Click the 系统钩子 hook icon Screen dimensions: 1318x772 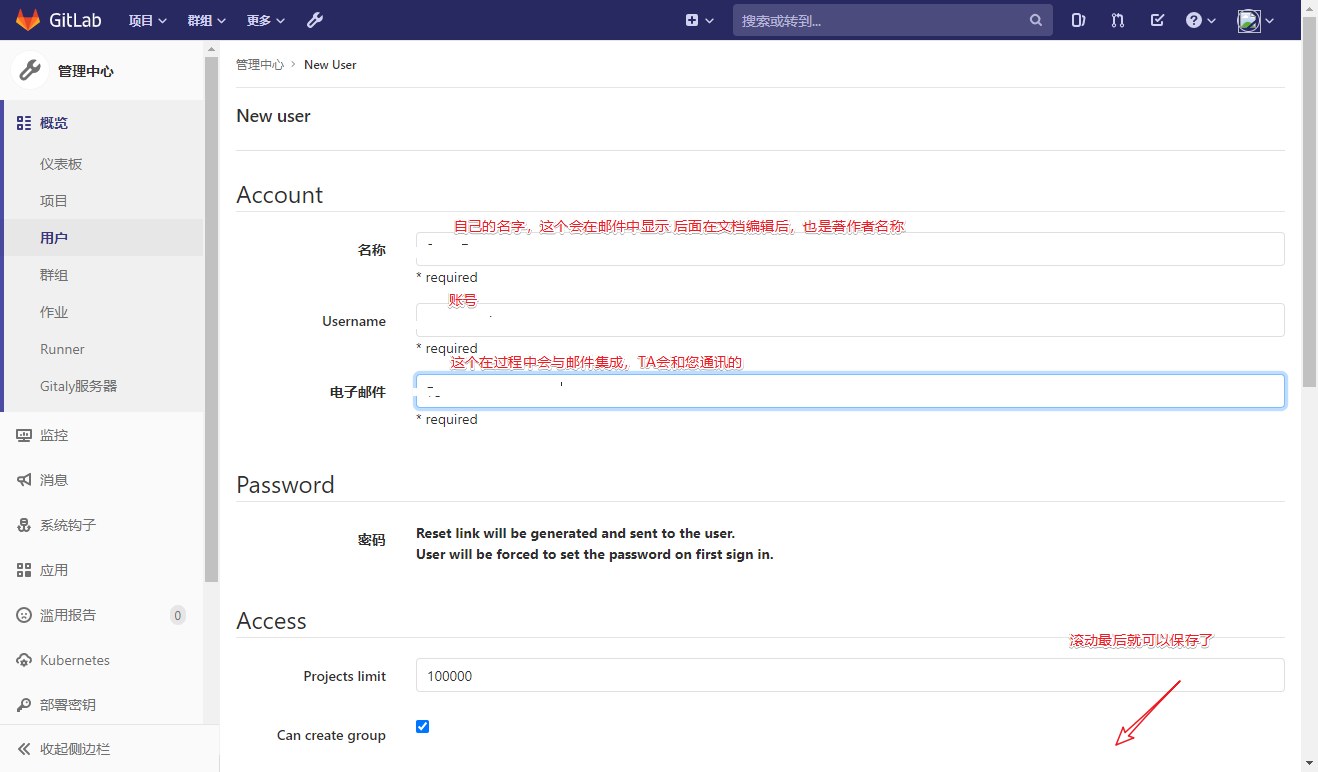[24, 525]
